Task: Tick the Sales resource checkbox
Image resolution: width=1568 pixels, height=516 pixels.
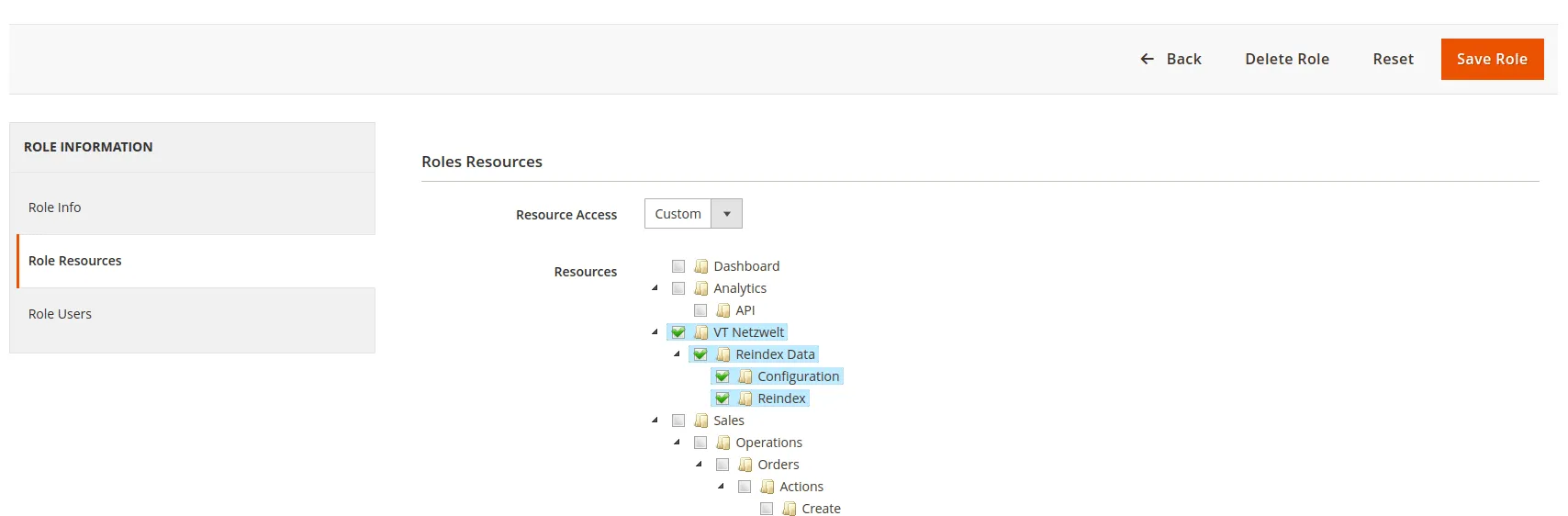Action: (678, 421)
